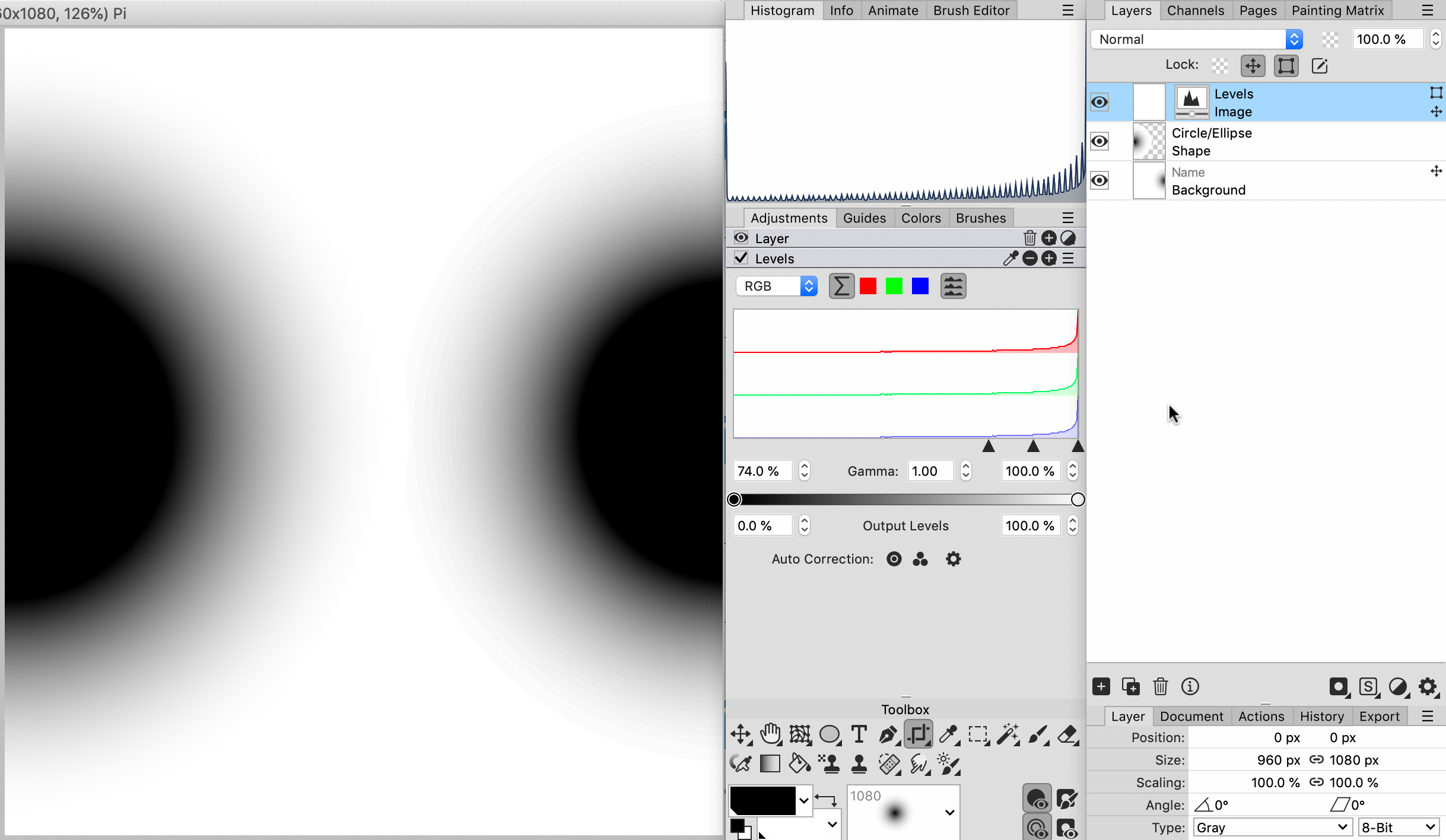The height and width of the screenshot is (840, 1446).
Task: Click the Gamma value field
Action: click(930, 471)
